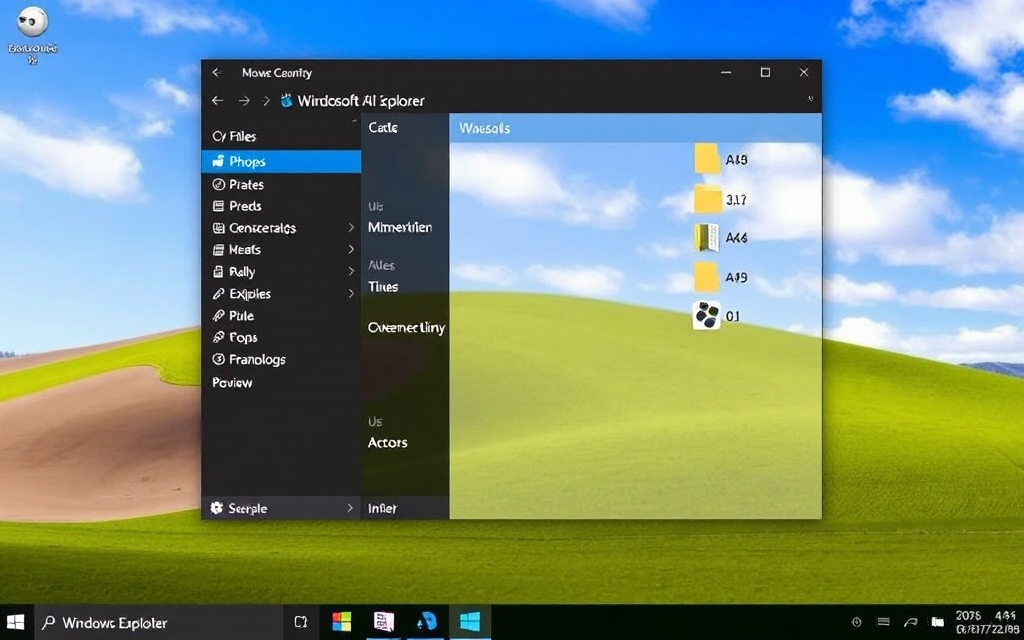Click the icon beside Pule

(x=219, y=315)
